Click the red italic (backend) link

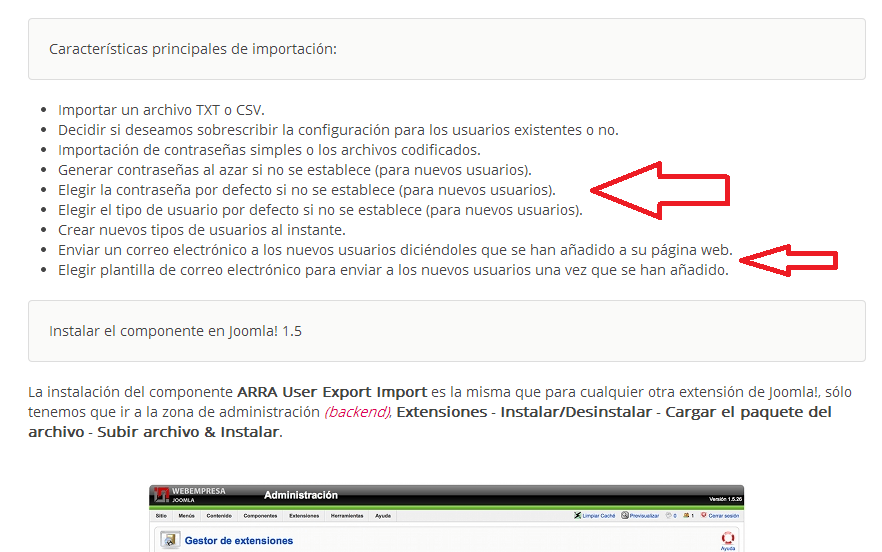point(357,412)
